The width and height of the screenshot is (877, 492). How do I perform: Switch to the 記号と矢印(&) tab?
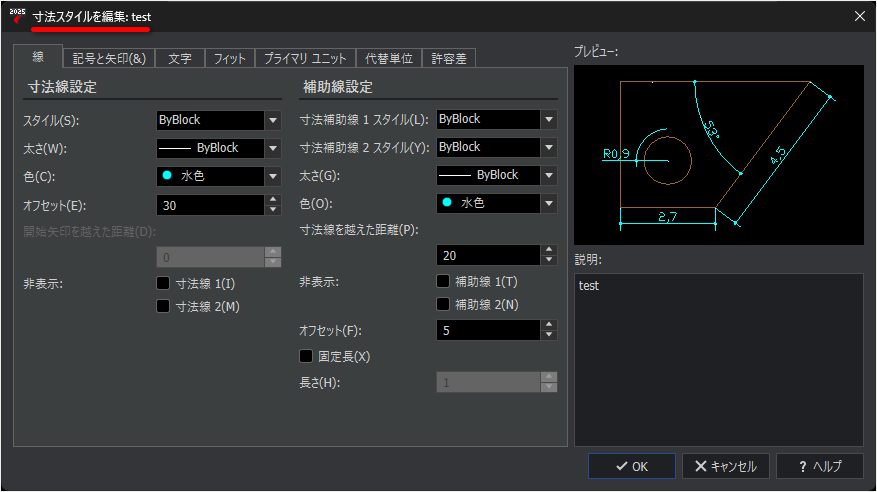click(109, 58)
